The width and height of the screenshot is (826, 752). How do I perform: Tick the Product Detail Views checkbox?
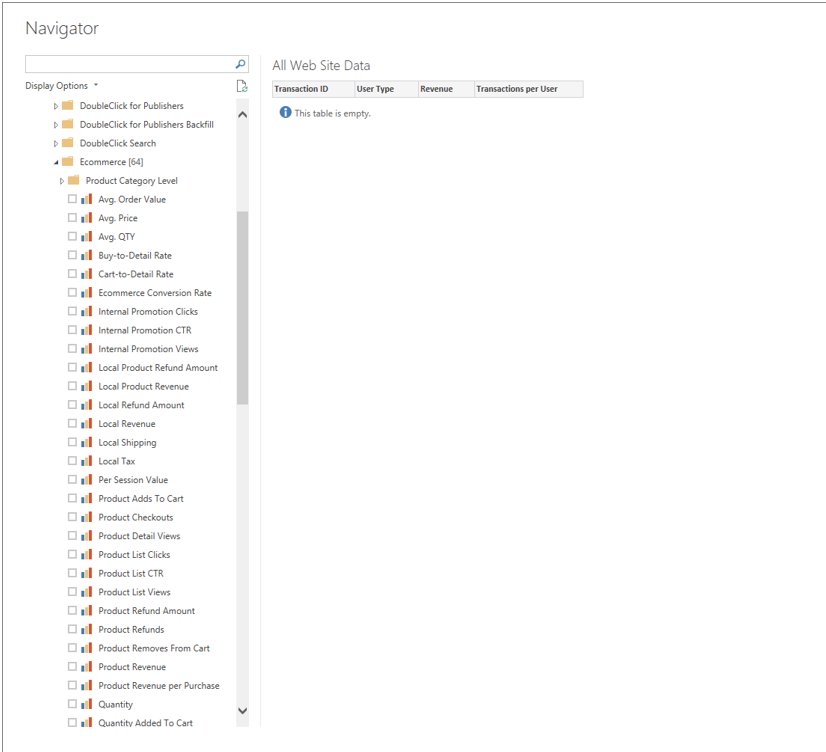point(72,536)
